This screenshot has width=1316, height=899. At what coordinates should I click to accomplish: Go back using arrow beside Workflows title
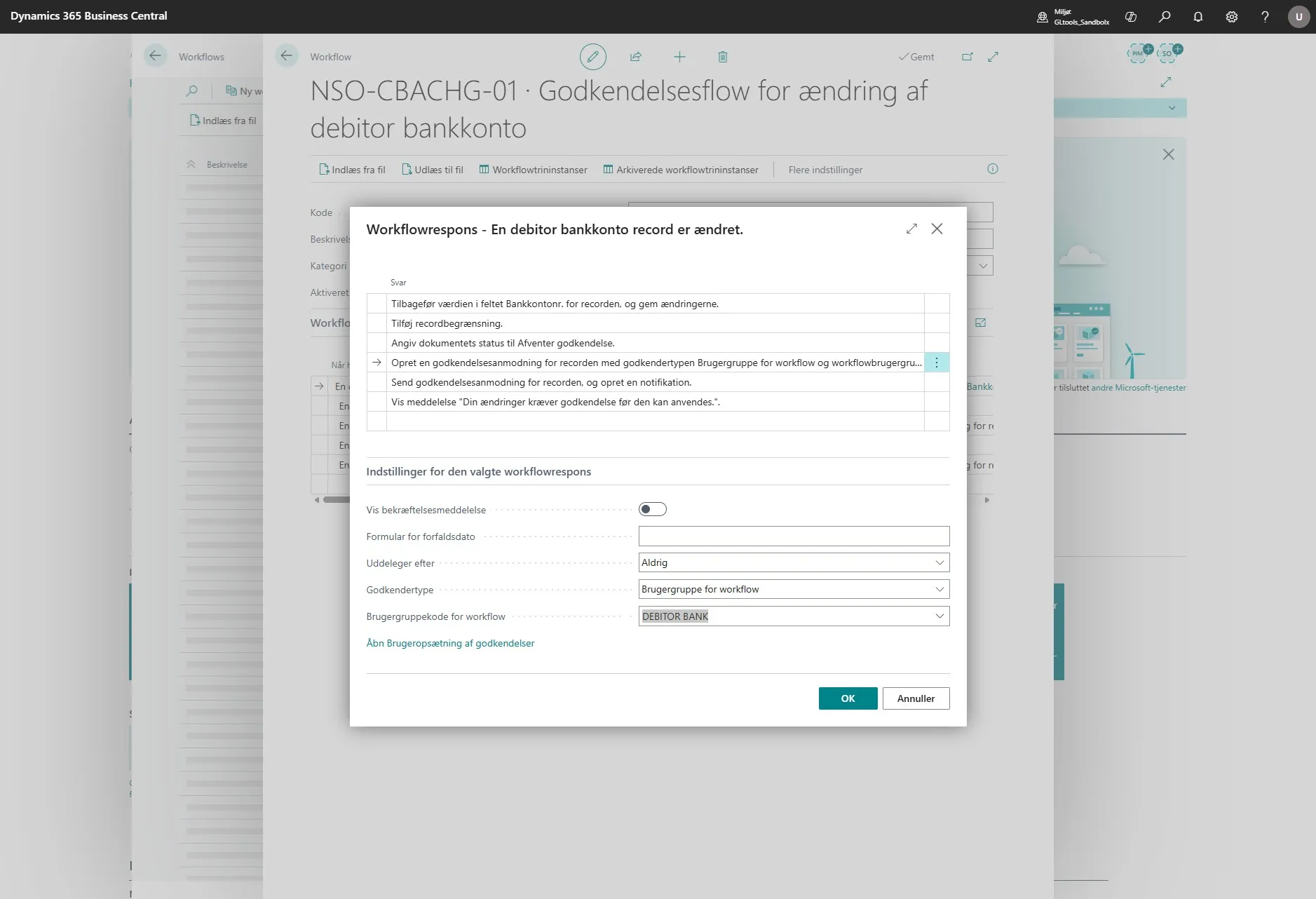(x=155, y=56)
